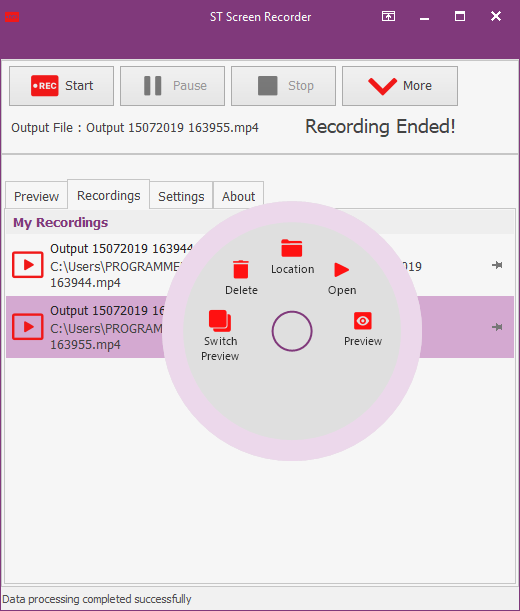Pin the 163944 recording with pin icon
520x611 pixels.
click(497, 265)
